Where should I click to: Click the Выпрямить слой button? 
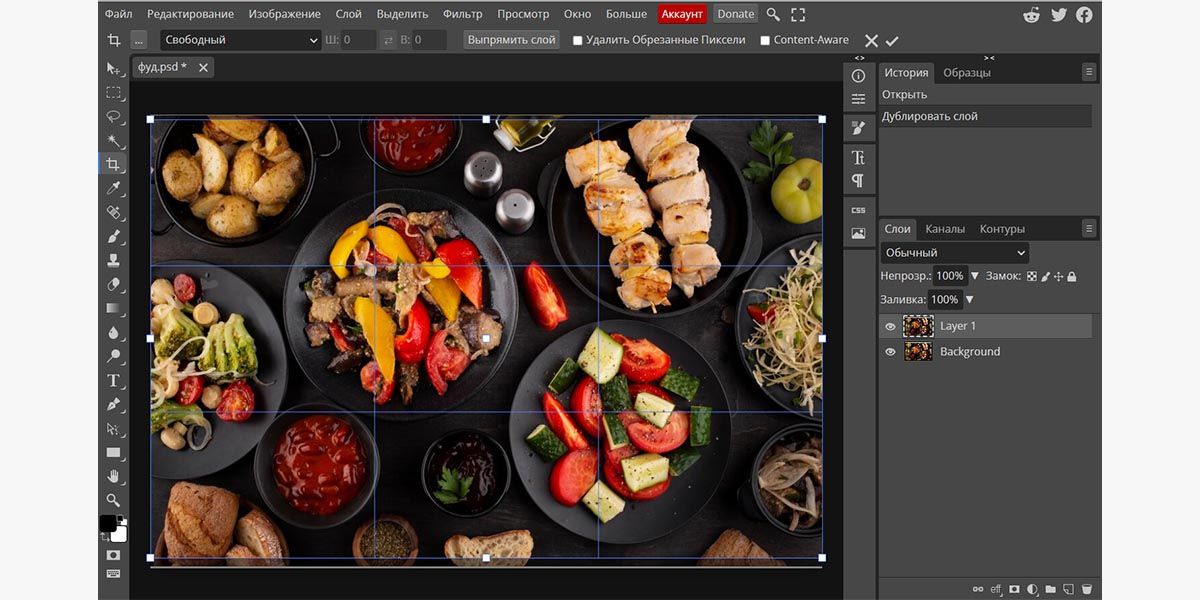click(511, 39)
